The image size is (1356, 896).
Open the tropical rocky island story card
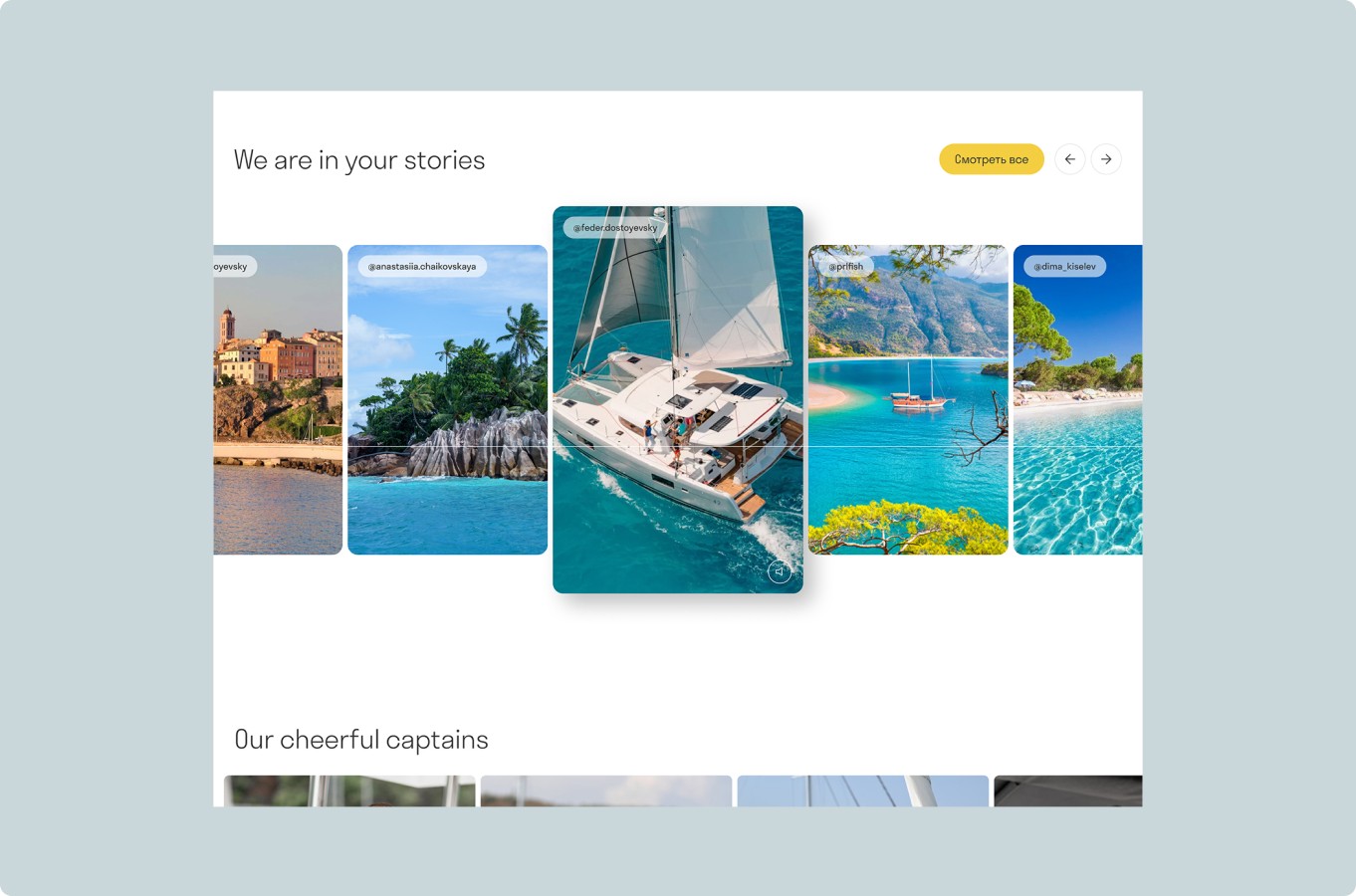(447, 399)
